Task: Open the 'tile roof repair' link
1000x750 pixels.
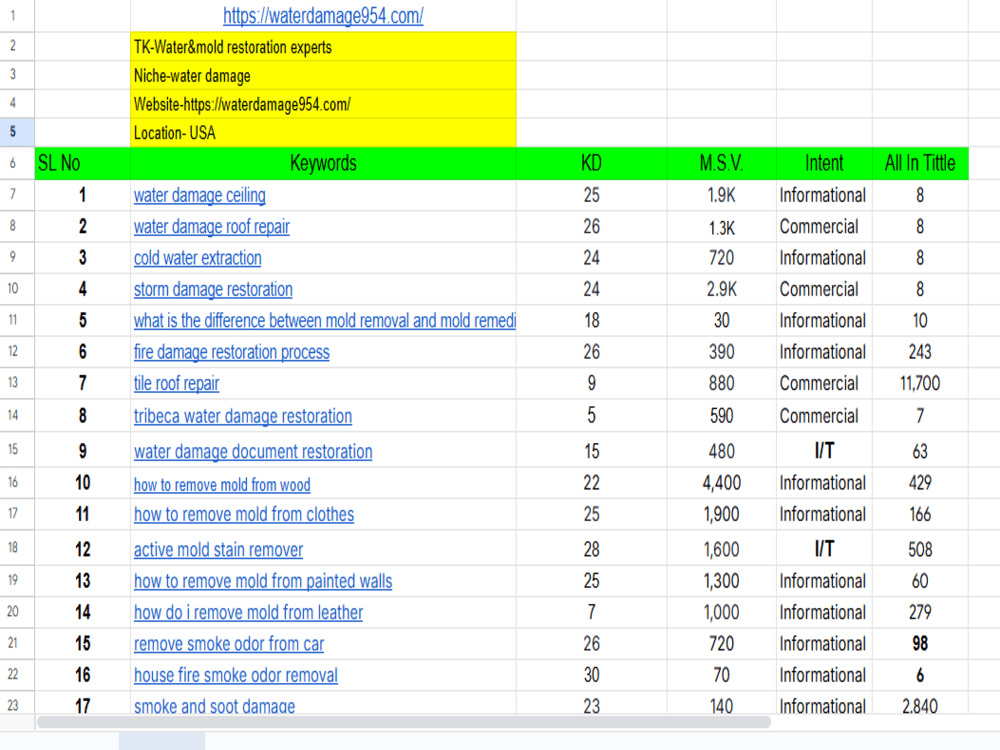Action: point(177,383)
